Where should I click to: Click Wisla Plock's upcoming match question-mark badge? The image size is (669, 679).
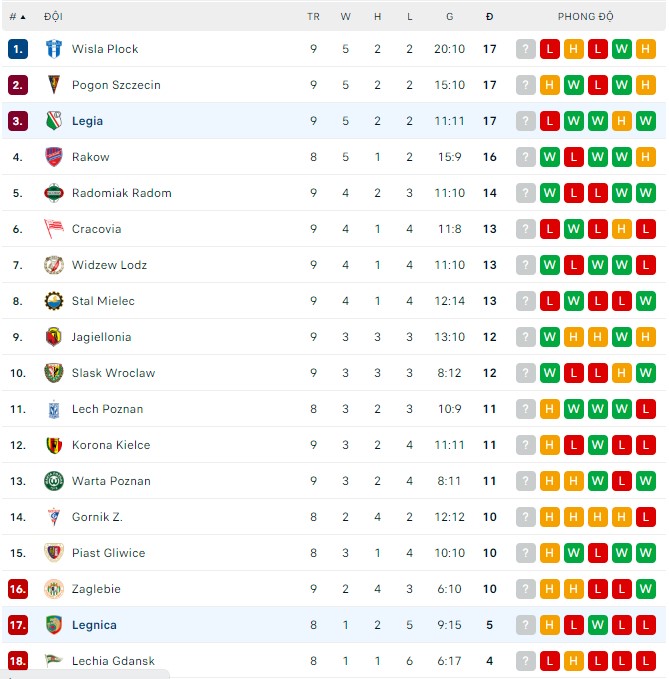tap(526, 49)
